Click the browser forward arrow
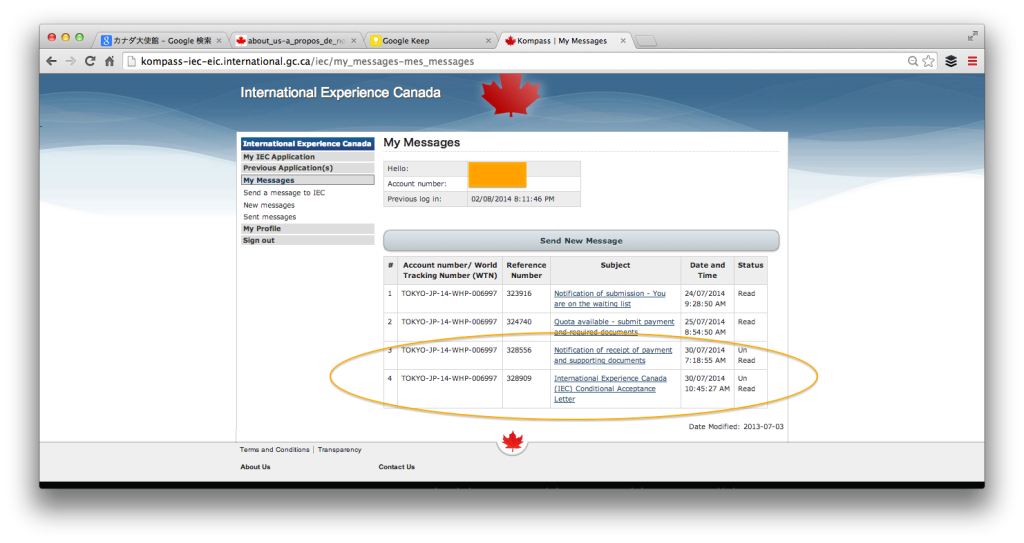This screenshot has width=1024, height=543. [71, 61]
